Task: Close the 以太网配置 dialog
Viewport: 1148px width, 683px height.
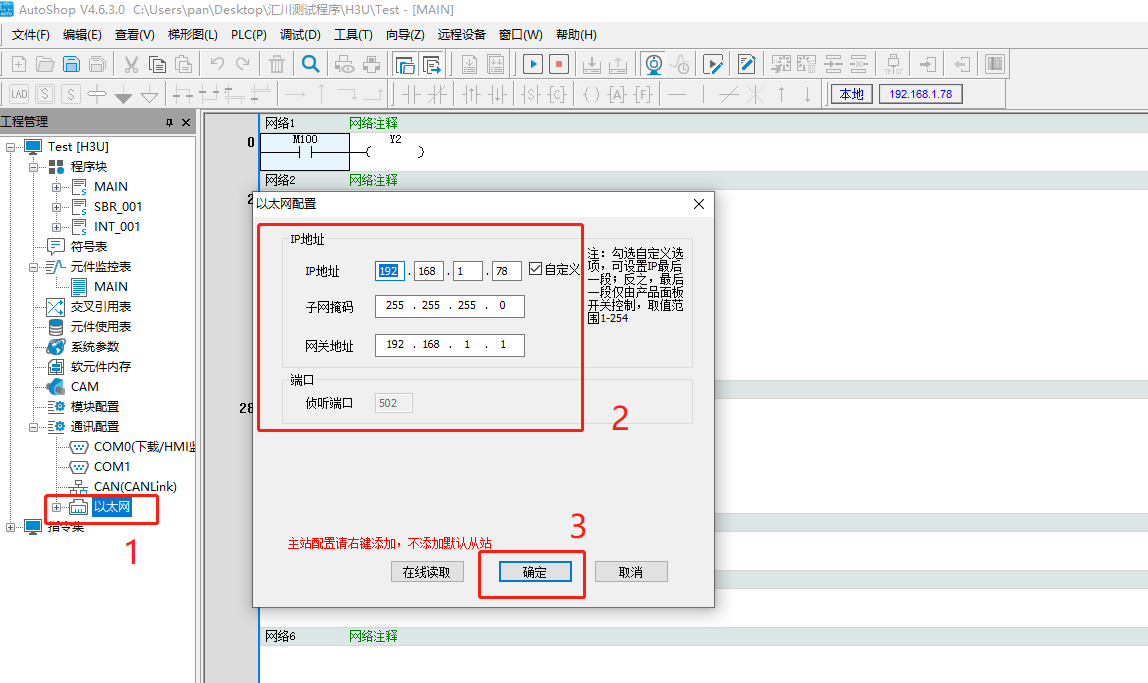Action: point(699,204)
